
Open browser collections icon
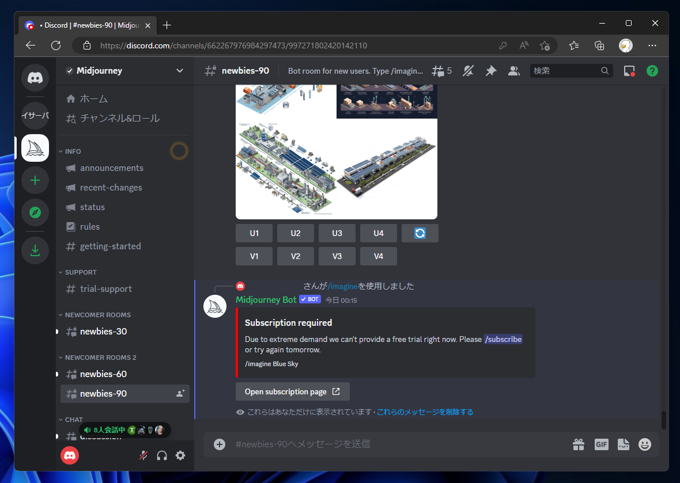(599, 46)
